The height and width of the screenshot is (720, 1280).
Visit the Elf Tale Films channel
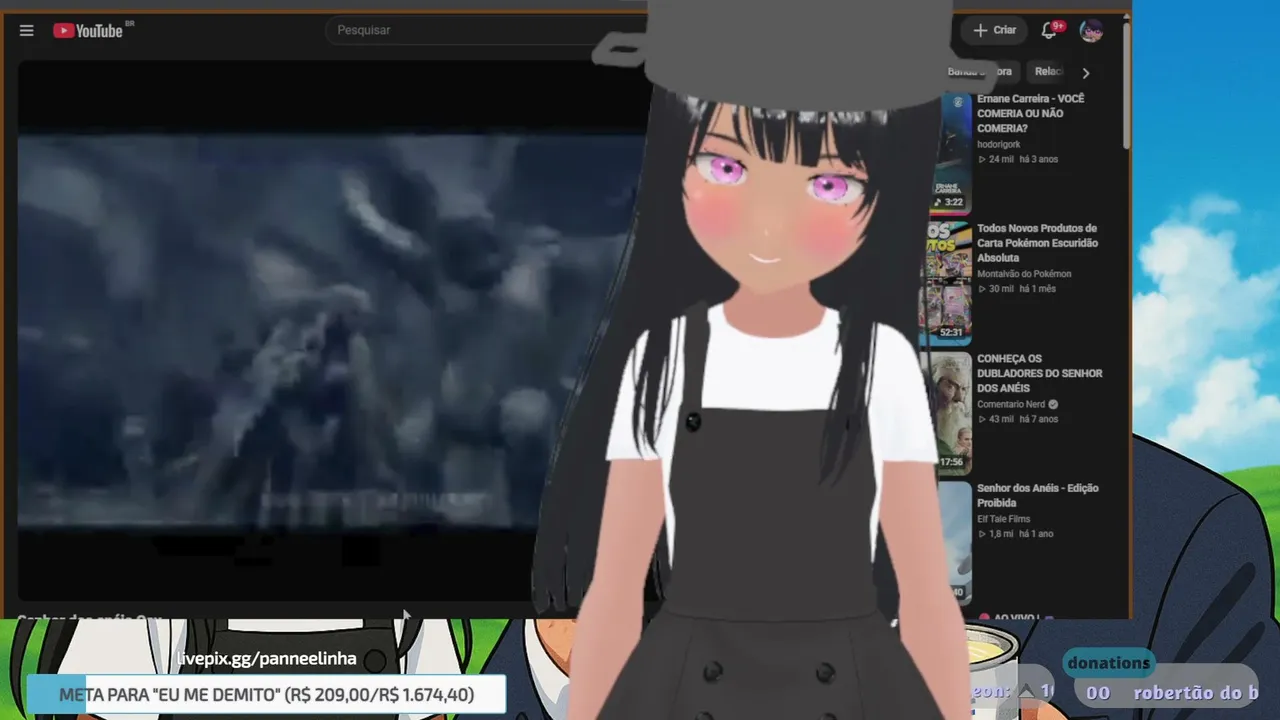tap(1003, 519)
